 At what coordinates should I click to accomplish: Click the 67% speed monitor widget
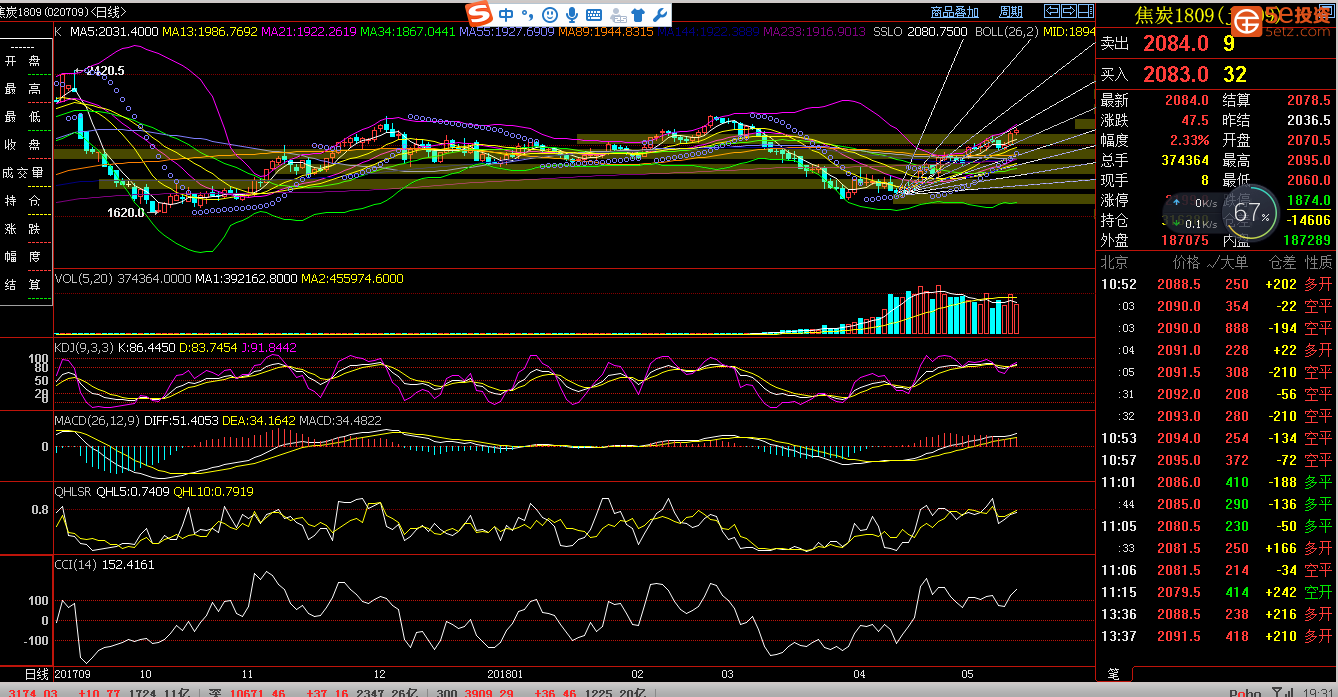click(x=1250, y=212)
